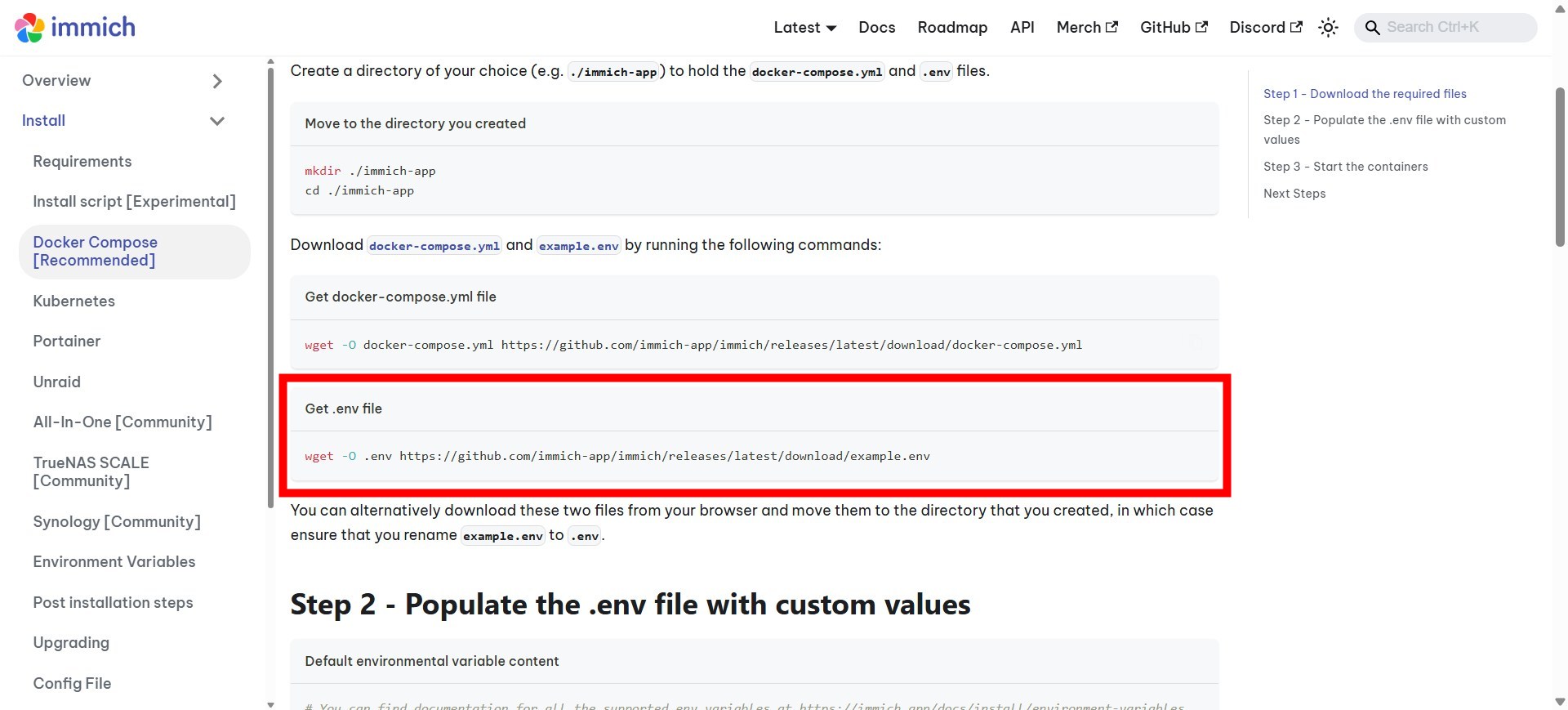Open Post installation steps page
This screenshot has height=710, width=1568.
[113, 603]
